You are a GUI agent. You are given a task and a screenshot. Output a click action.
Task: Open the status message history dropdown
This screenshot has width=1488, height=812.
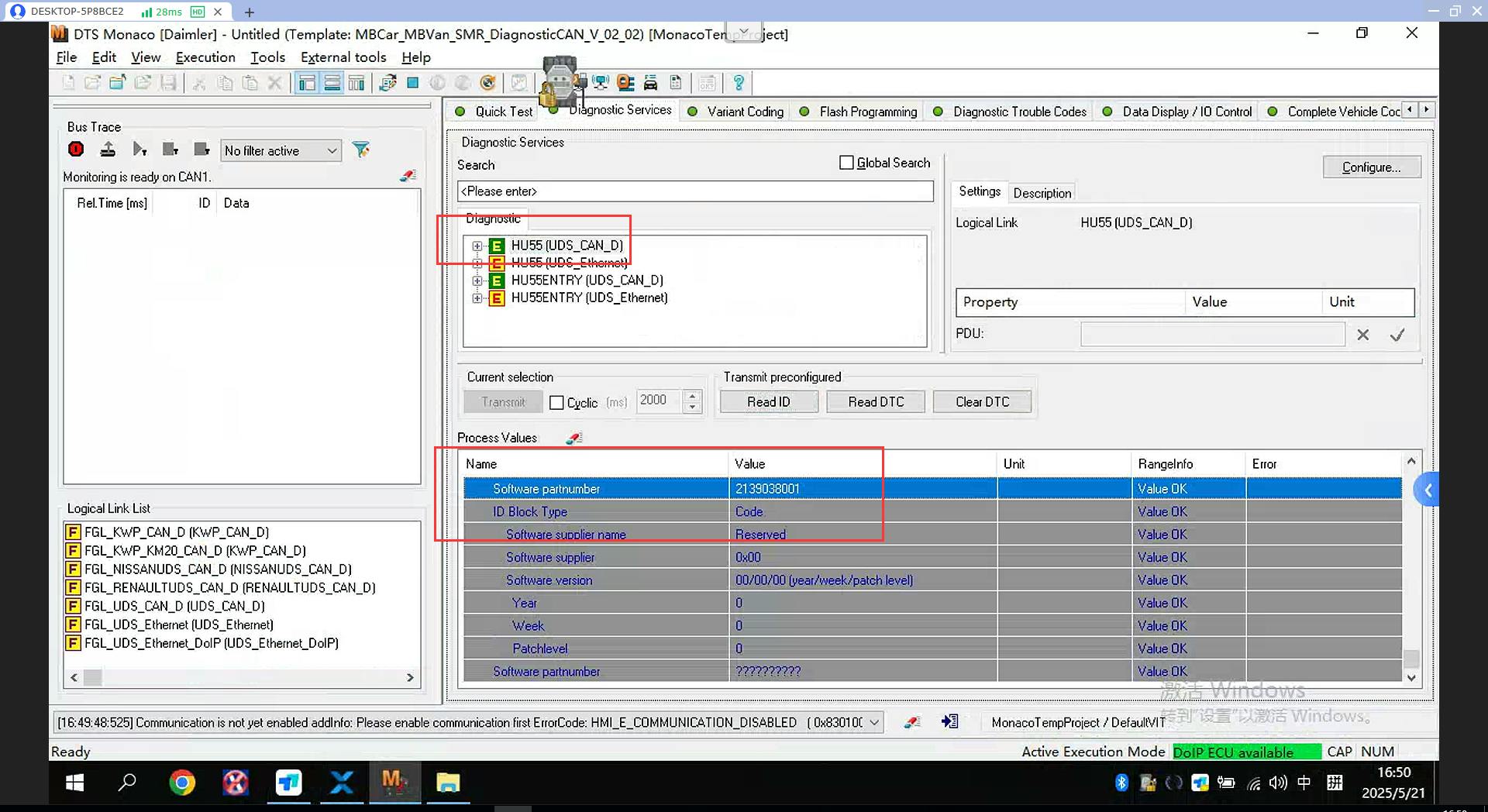tap(874, 722)
